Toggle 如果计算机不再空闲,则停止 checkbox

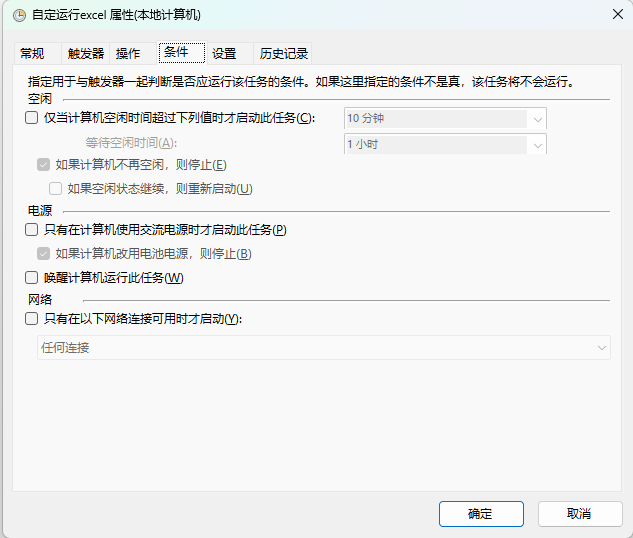click(43, 165)
